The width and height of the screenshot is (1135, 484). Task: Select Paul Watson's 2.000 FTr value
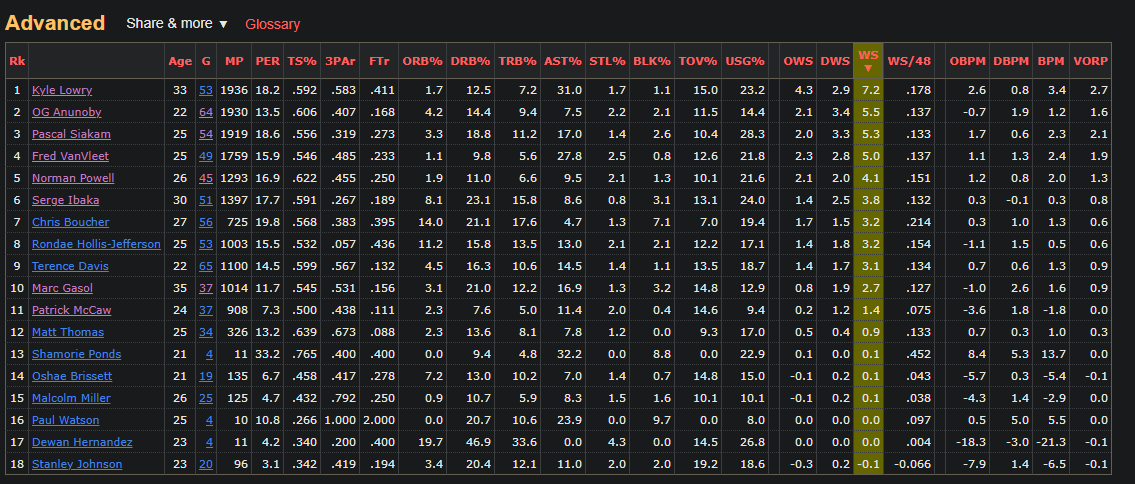point(379,420)
